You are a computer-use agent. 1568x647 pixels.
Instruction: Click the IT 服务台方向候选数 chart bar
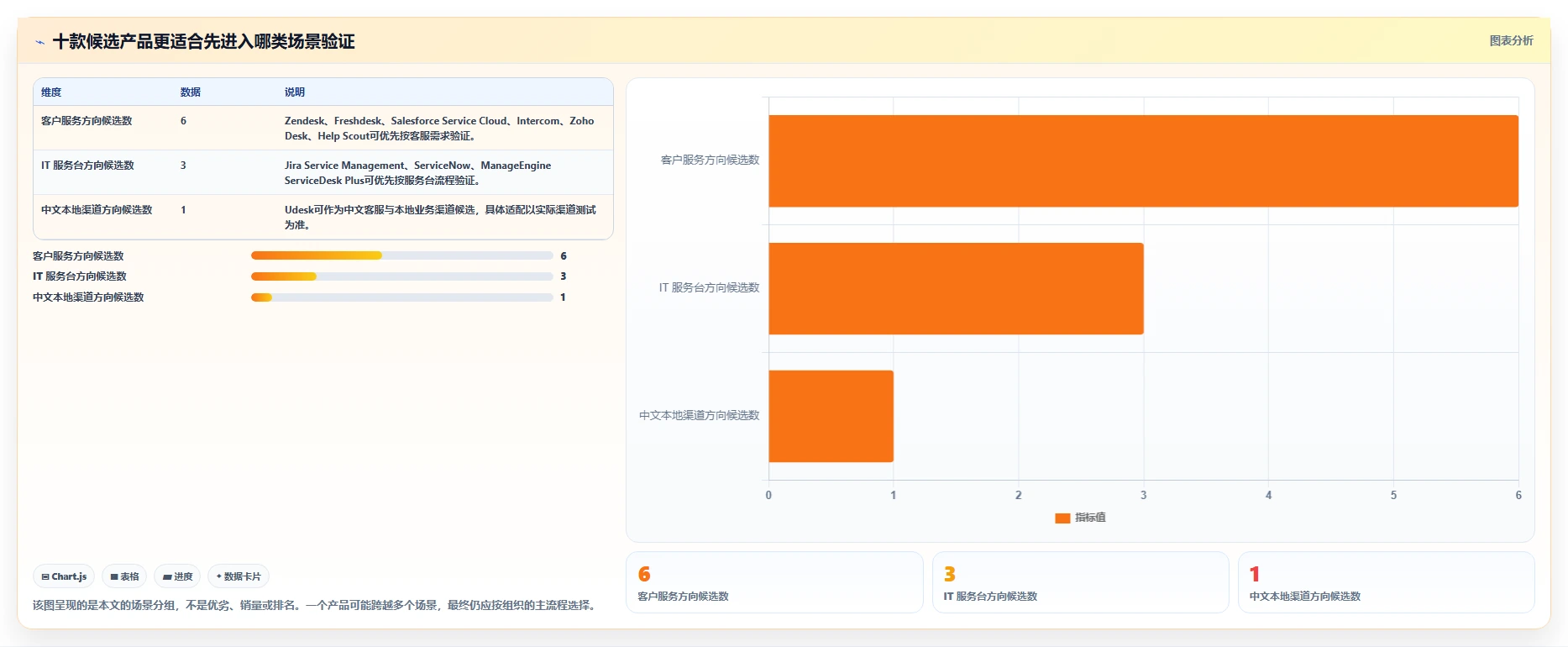(x=956, y=288)
